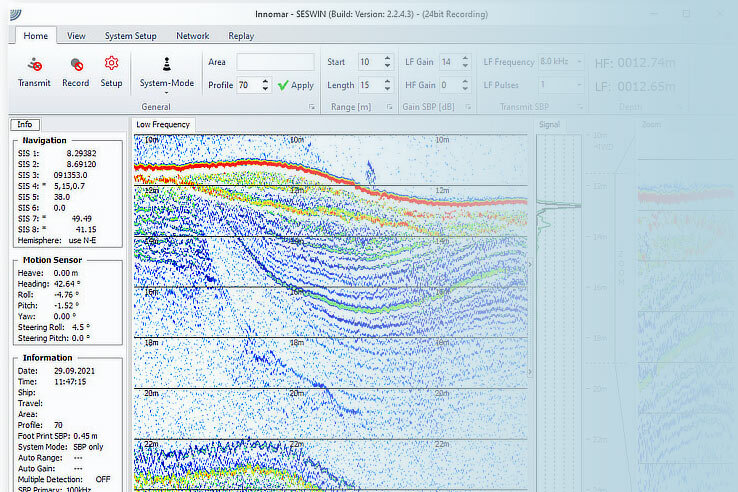Click the 'Multiple Detection: OFF' entry
Screen dimensions: 738x492
coord(64,479)
